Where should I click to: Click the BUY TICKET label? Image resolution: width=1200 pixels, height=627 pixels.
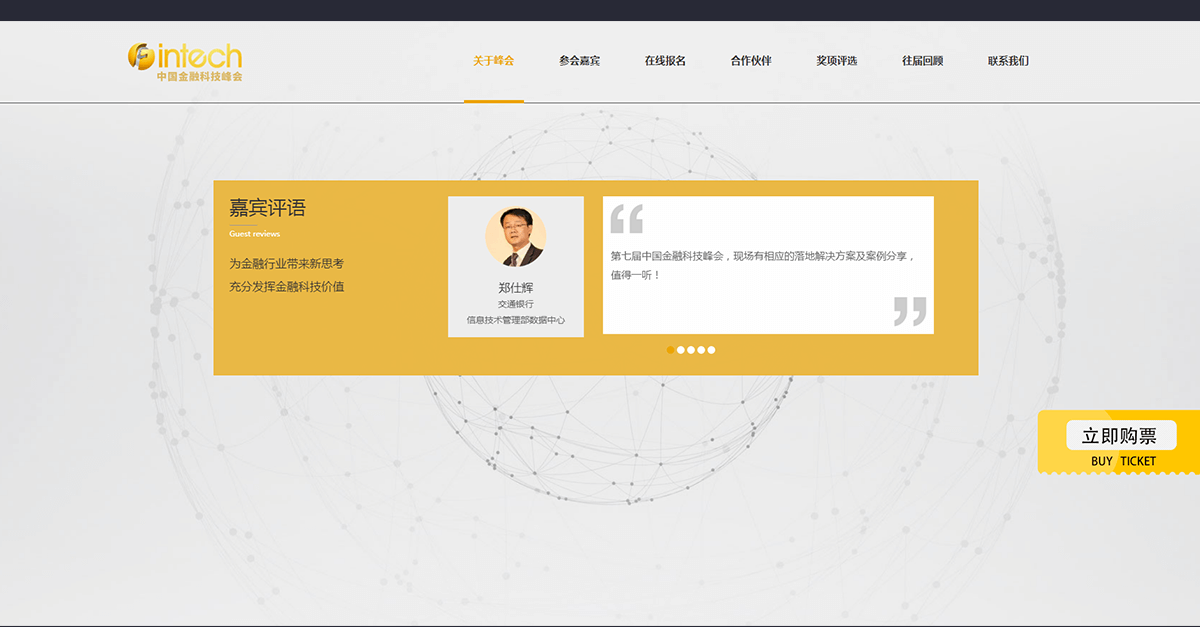point(1123,461)
